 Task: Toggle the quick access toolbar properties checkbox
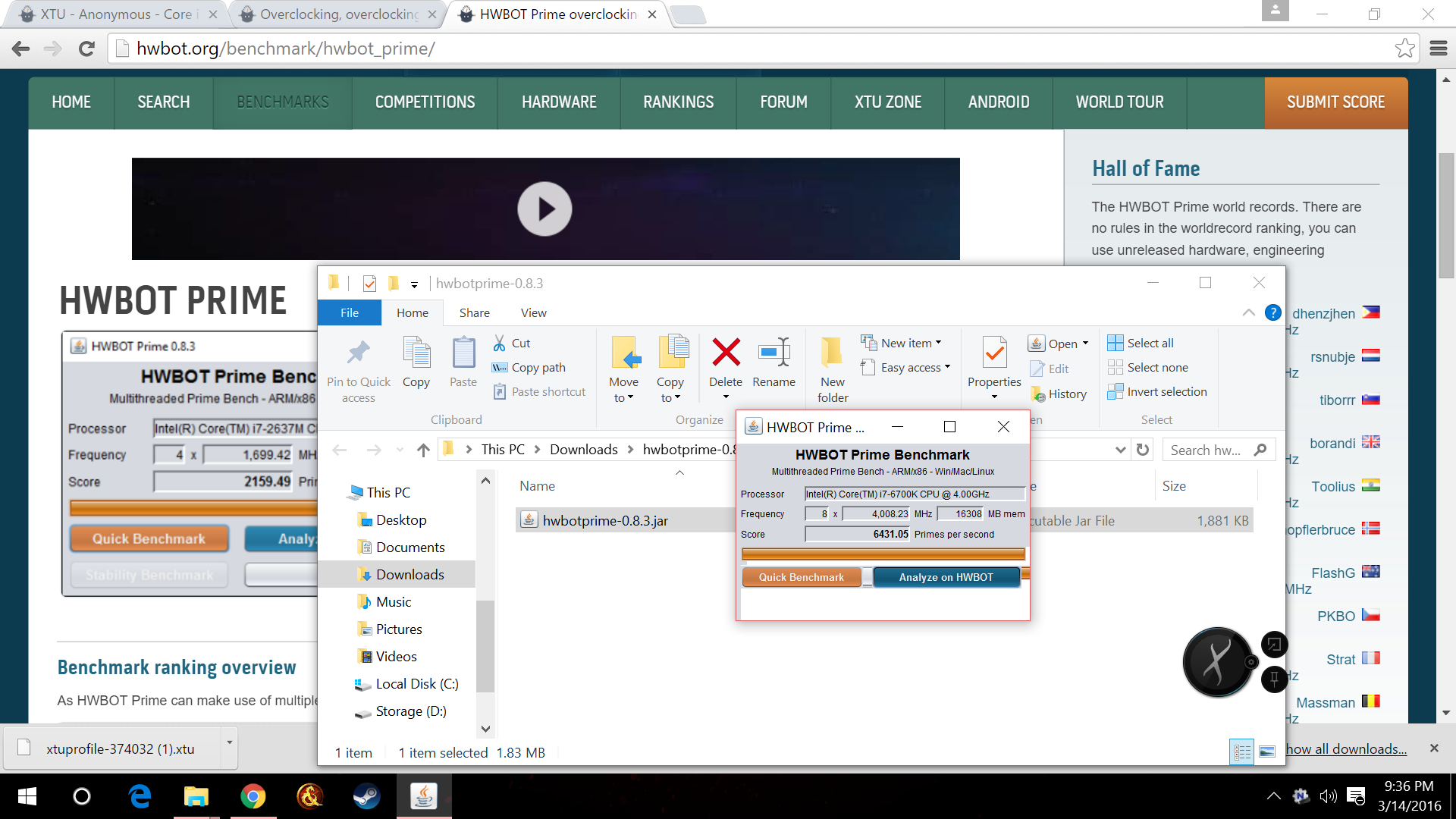coord(369,284)
